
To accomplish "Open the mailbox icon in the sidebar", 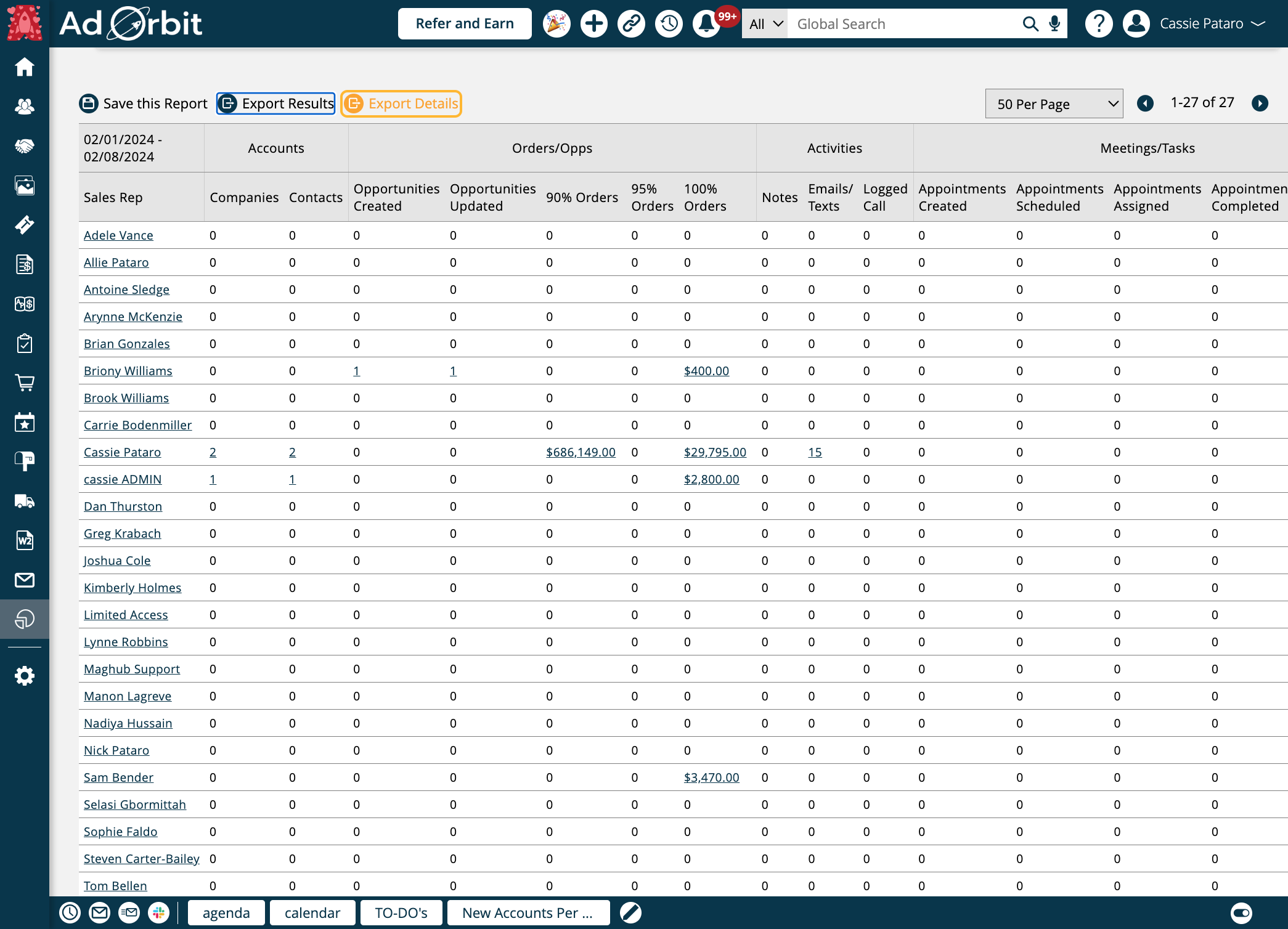I will pyautogui.click(x=24, y=461).
